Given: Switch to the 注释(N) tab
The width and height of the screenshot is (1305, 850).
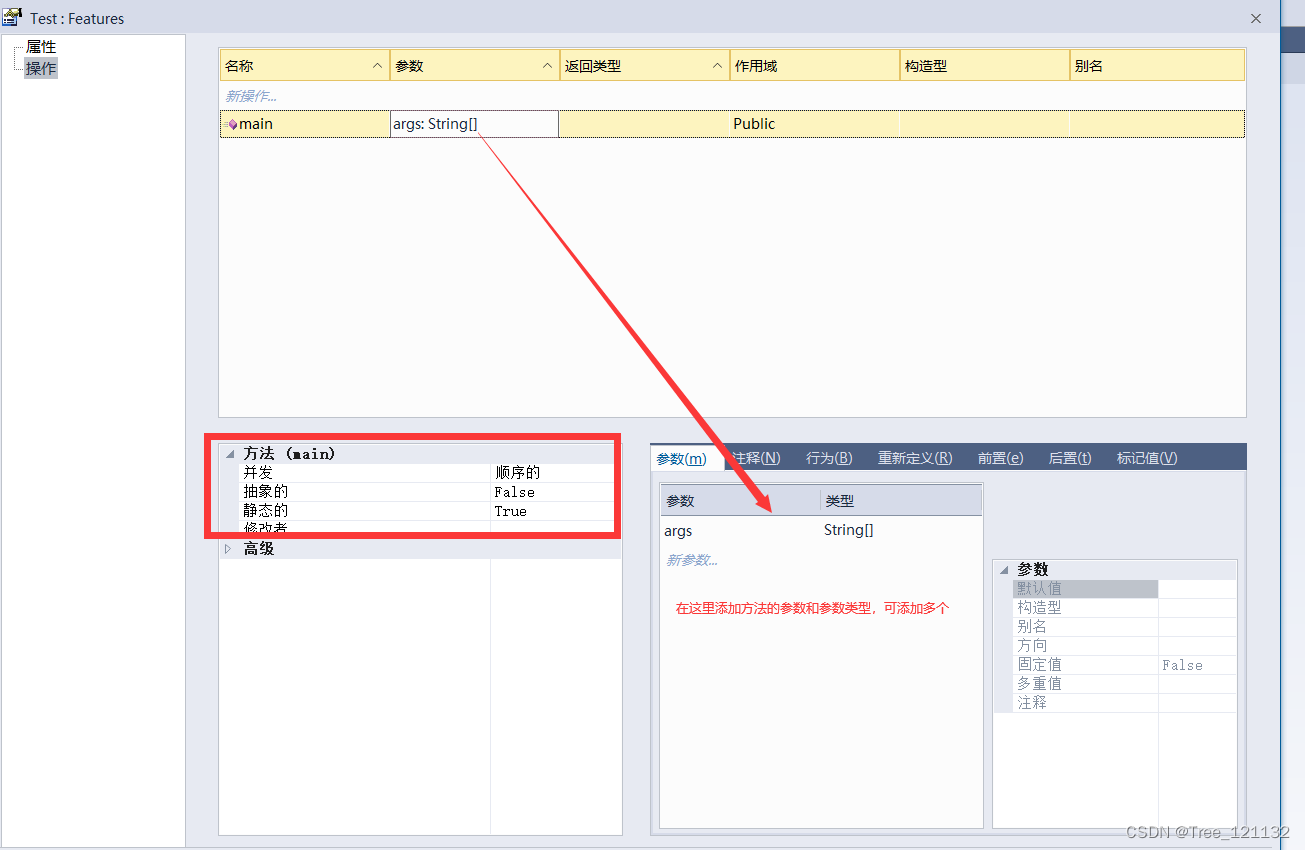Looking at the screenshot, I should pos(756,458).
